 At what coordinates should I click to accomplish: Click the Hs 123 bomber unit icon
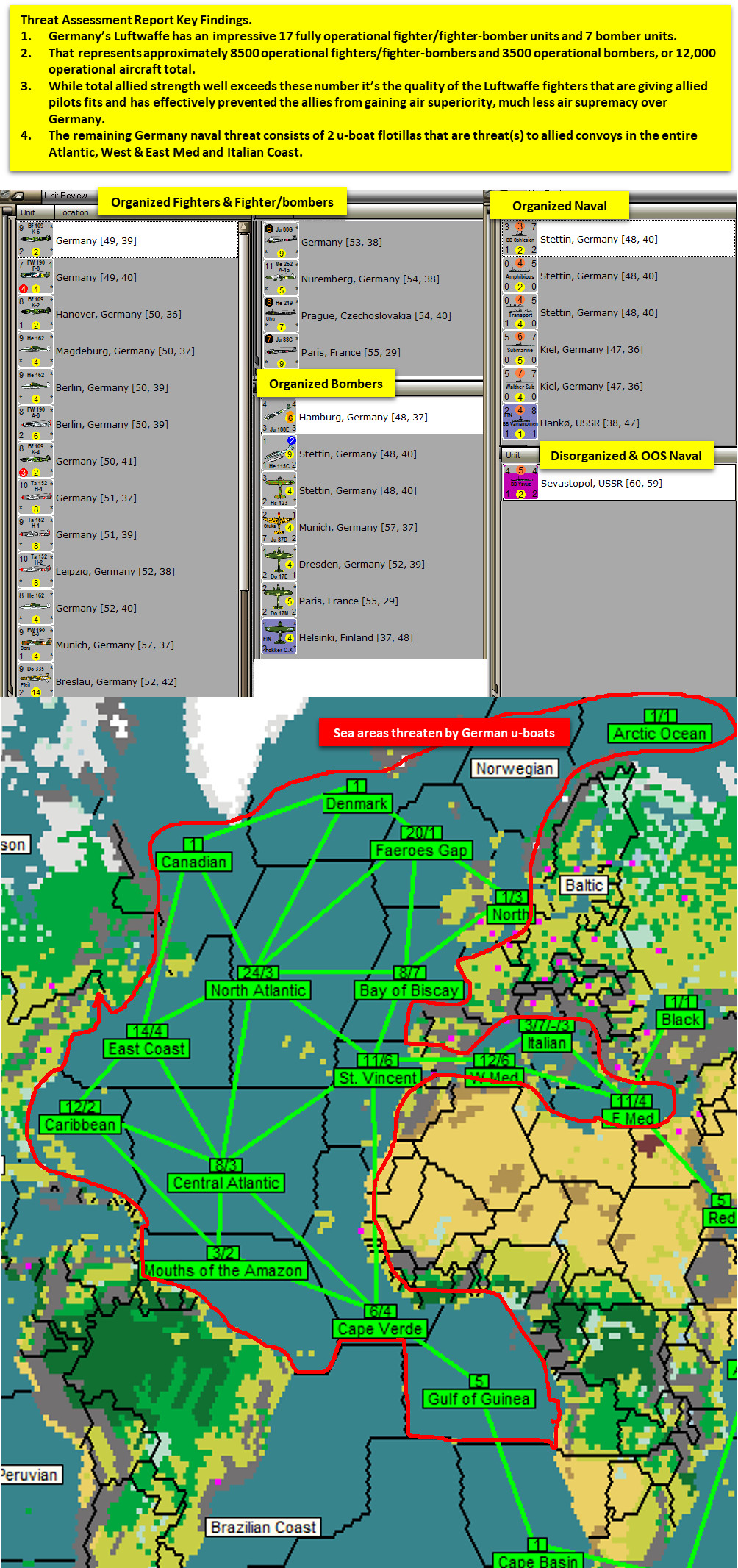tap(279, 490)
